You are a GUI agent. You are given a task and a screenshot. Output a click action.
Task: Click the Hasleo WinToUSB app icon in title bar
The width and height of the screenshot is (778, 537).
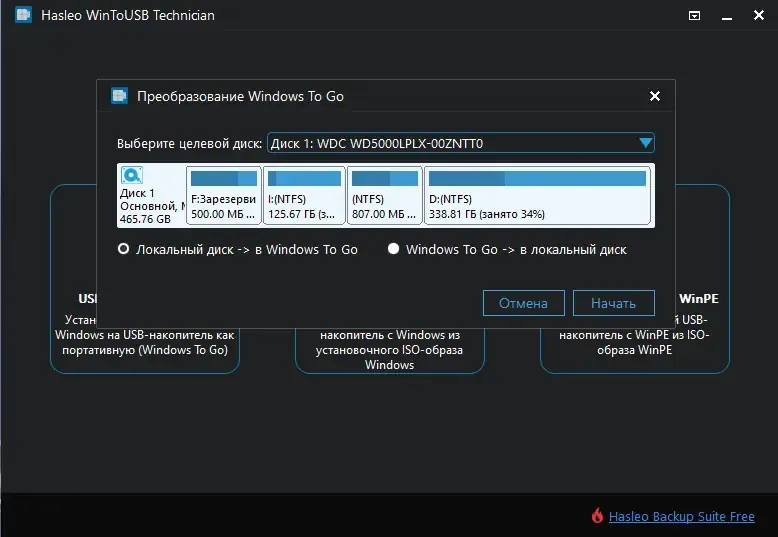pyautogui.click(x=23, y=15)
